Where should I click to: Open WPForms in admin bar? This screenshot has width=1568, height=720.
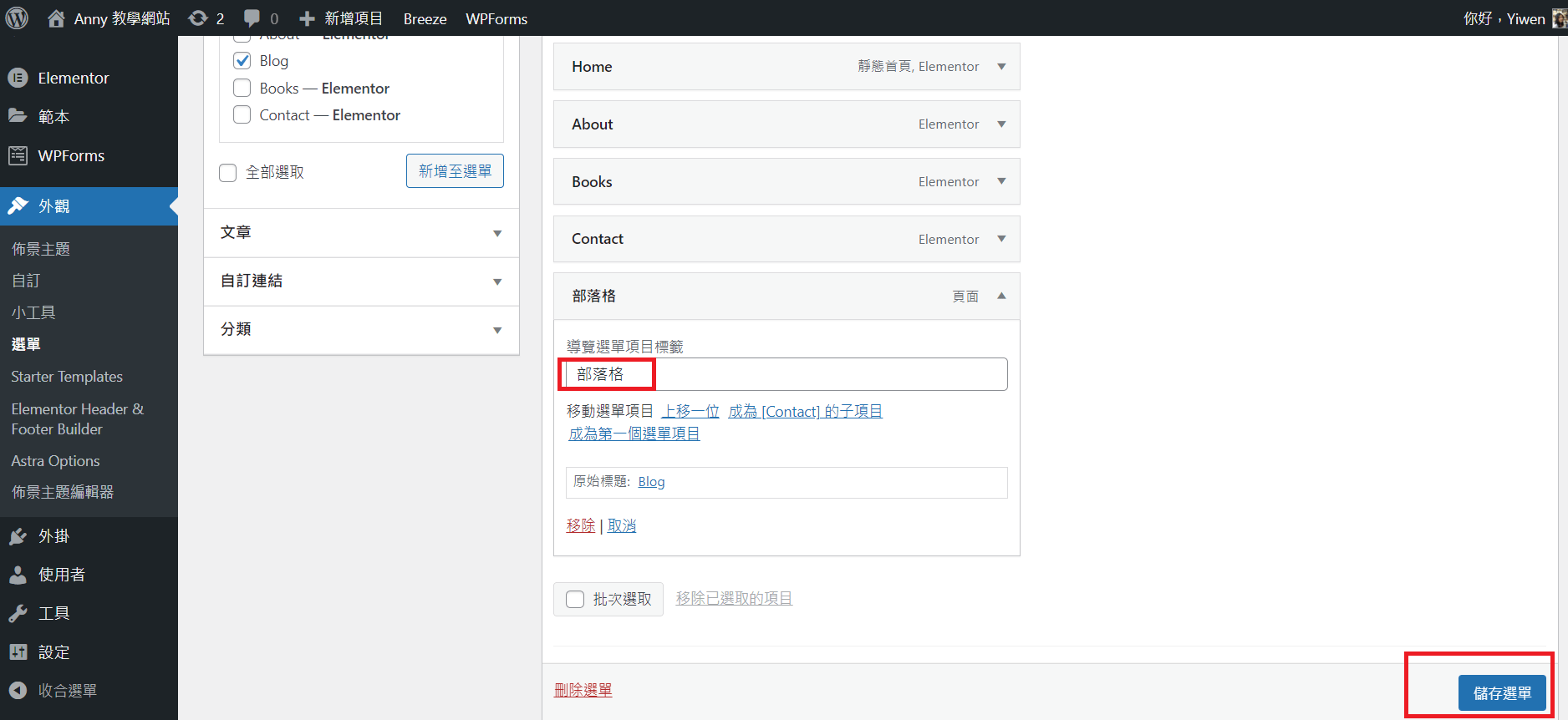pyautogui.click(x=496, y=18)
